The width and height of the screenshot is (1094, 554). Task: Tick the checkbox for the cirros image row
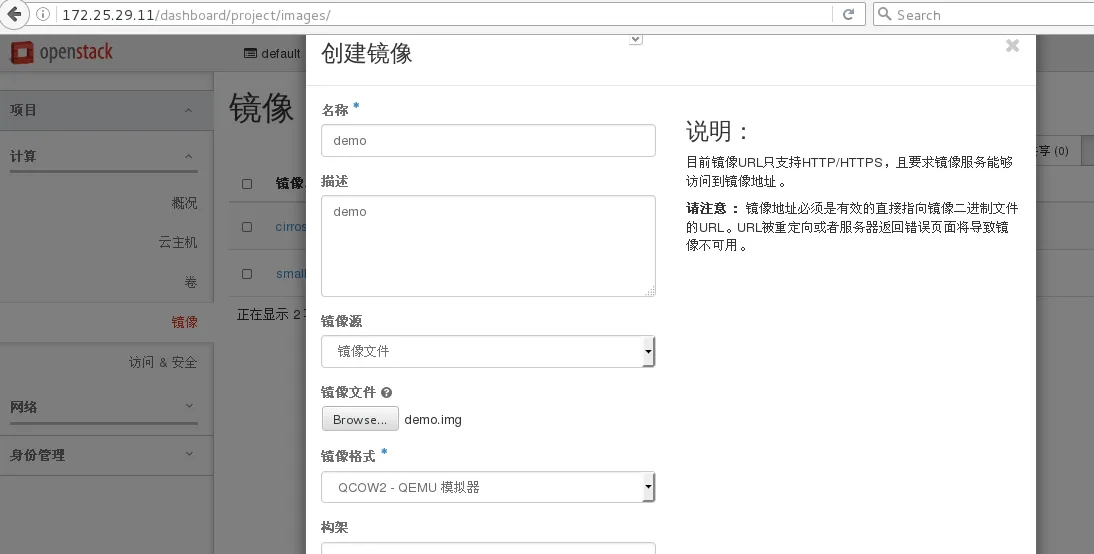(247, 227)
